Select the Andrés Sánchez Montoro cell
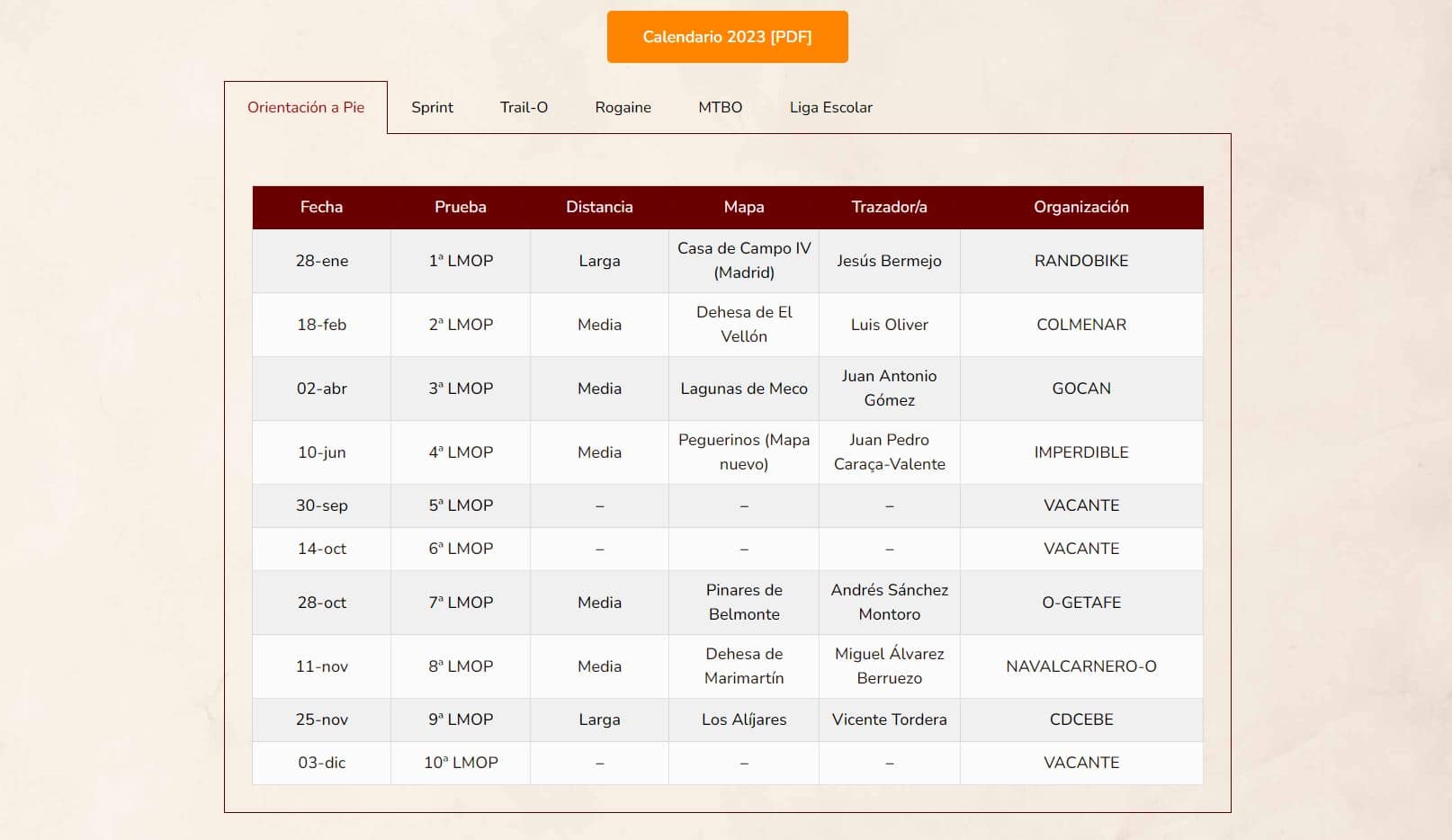Screen dimensions: 1452x840 [889, 603]
